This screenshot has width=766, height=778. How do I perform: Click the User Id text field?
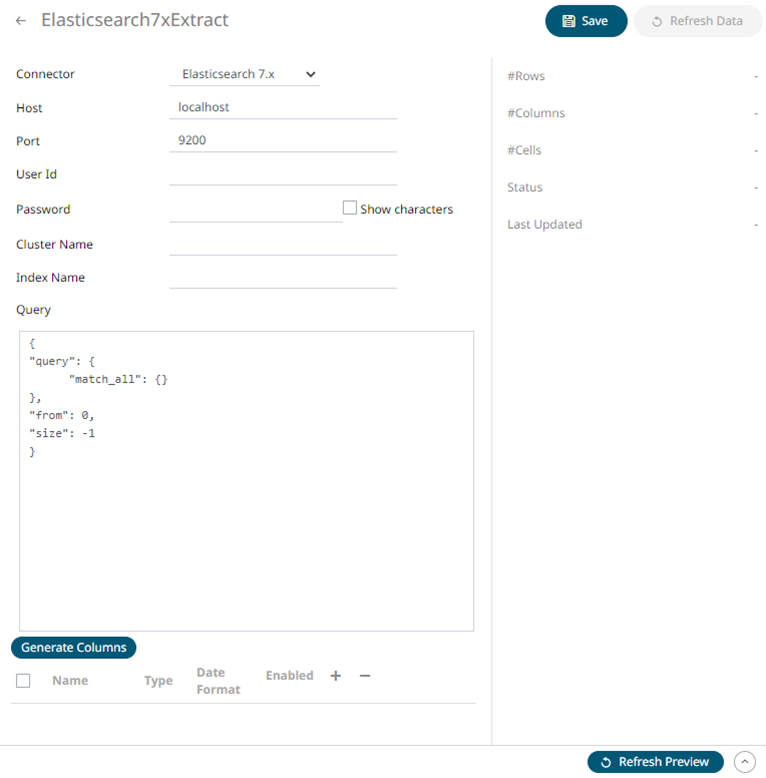pyautogui.click(x=283, y=174)
